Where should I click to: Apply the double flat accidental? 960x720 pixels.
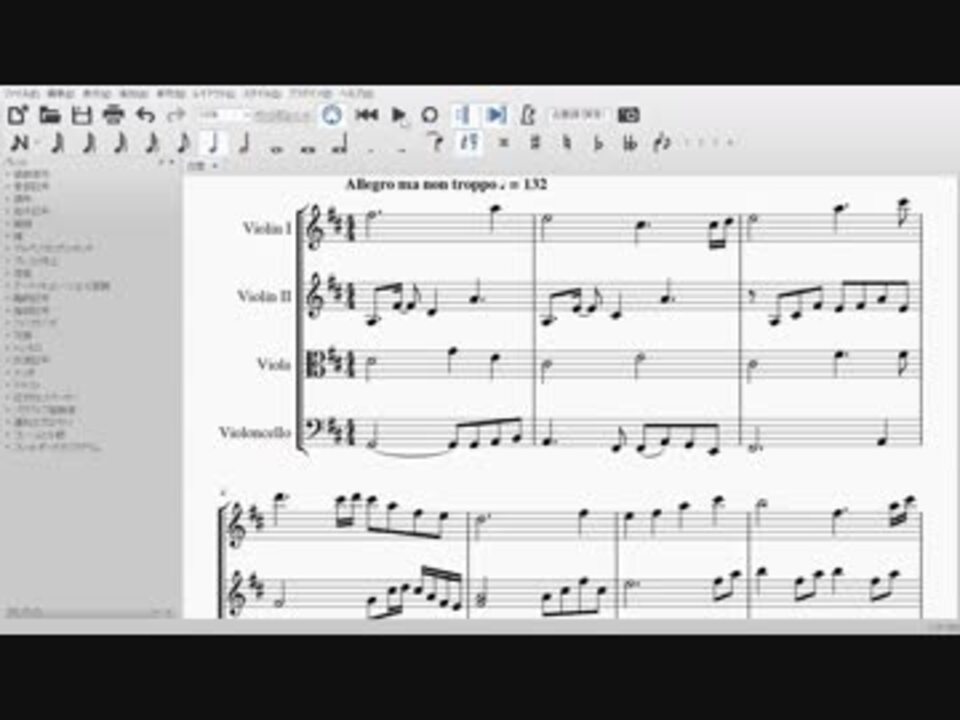[630, 143]
